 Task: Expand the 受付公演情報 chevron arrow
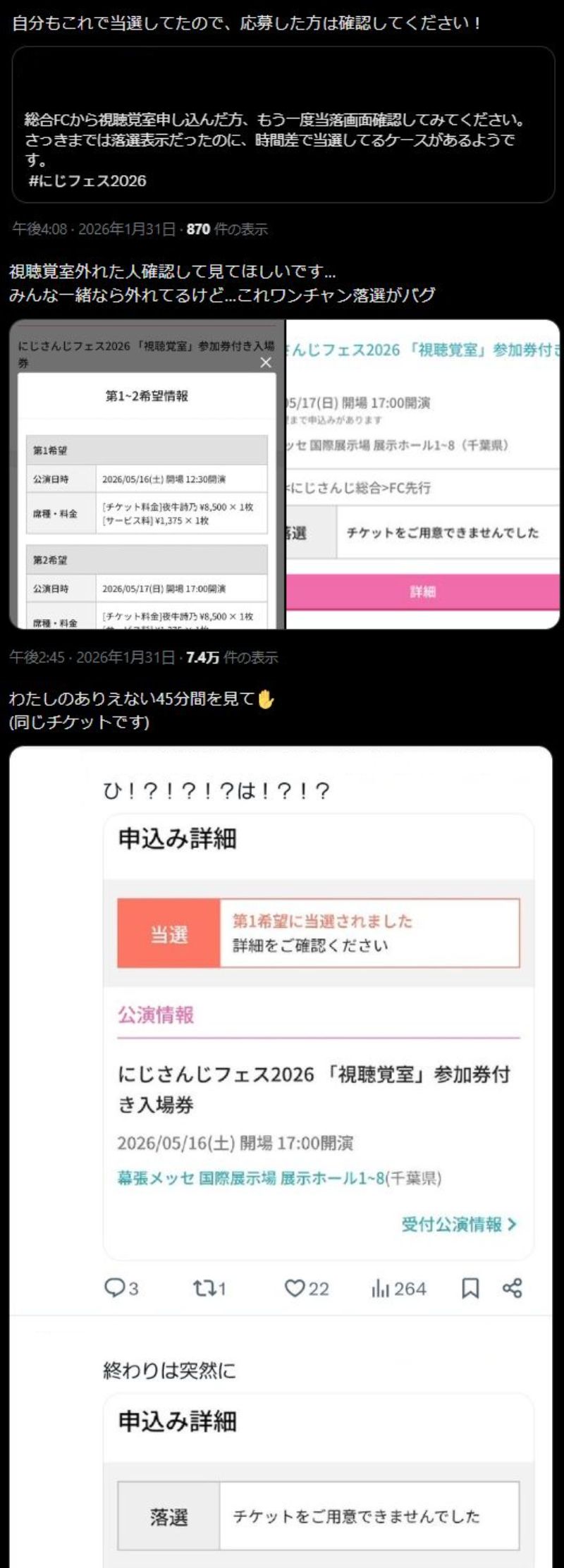click(x=513, y=1225)
